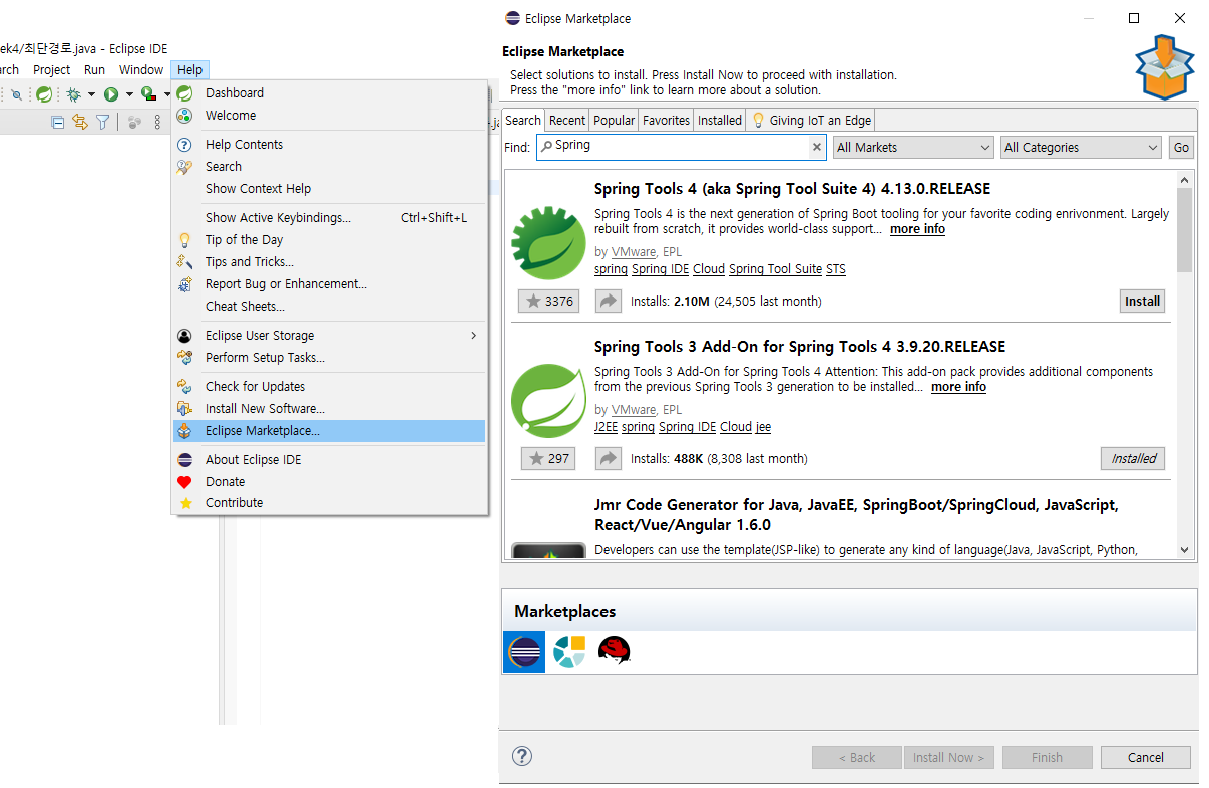Click the Installed button for Spring Tools 3
1209x788 pixels.
1133,458
